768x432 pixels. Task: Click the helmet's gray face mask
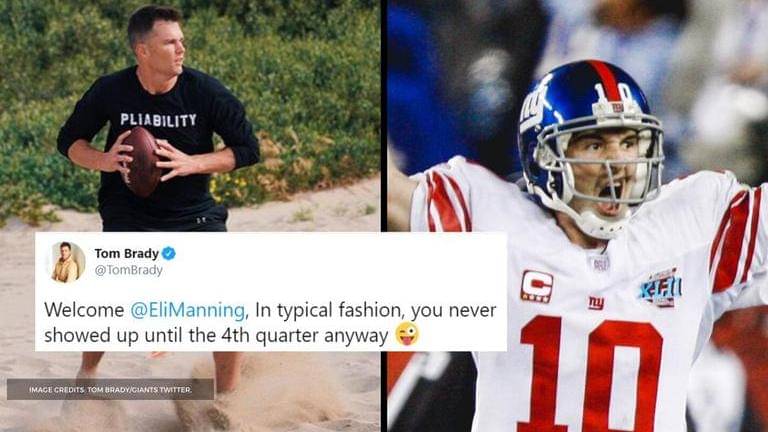tap(599, 162)
